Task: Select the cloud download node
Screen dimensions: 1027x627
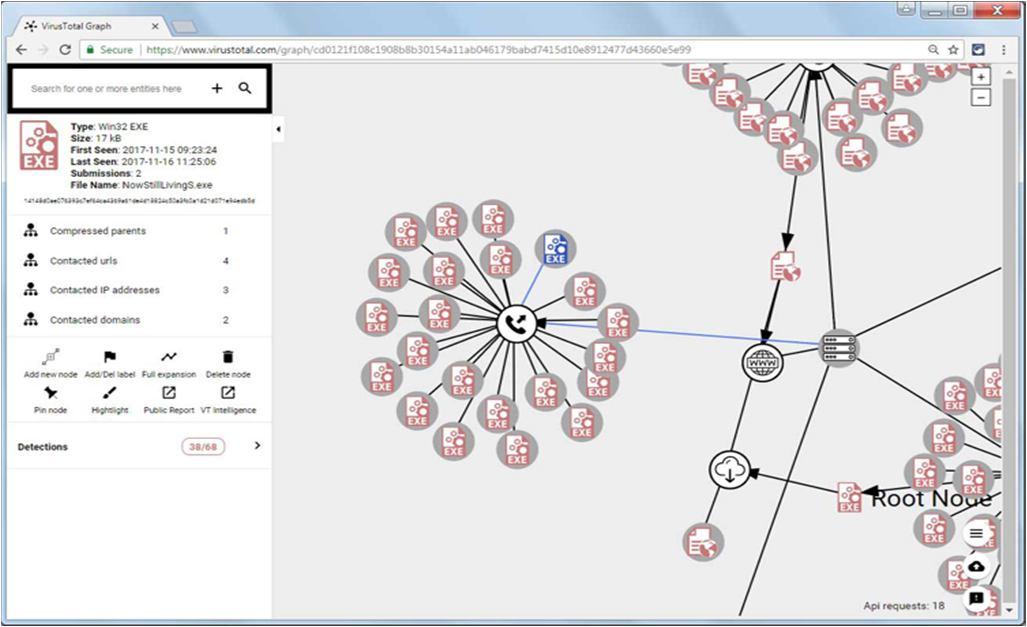Action: pyautogui.click(x=729, y=470)
